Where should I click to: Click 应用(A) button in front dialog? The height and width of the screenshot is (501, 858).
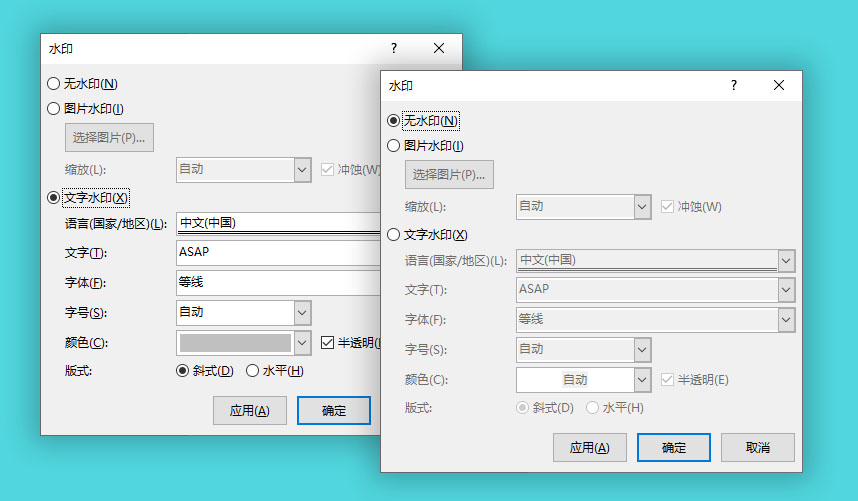point(589,447)
